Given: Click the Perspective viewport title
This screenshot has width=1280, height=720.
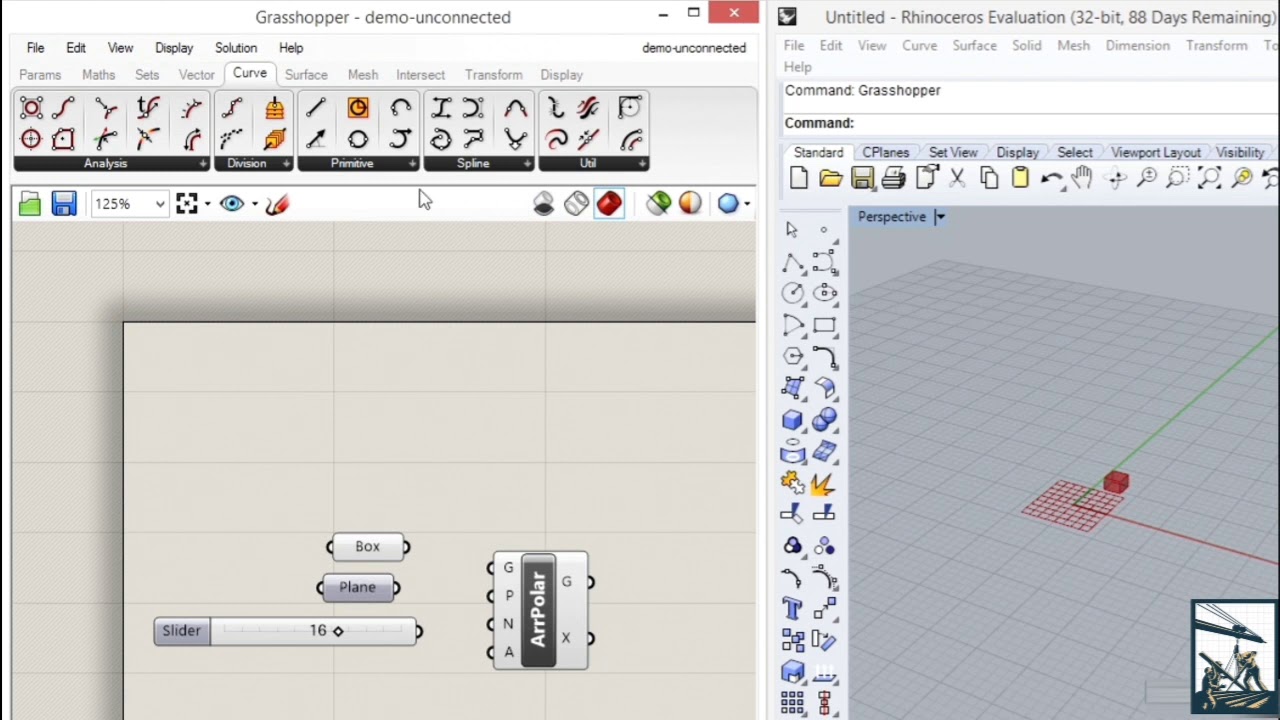Looking at the screenshot, I should (892, 217).
